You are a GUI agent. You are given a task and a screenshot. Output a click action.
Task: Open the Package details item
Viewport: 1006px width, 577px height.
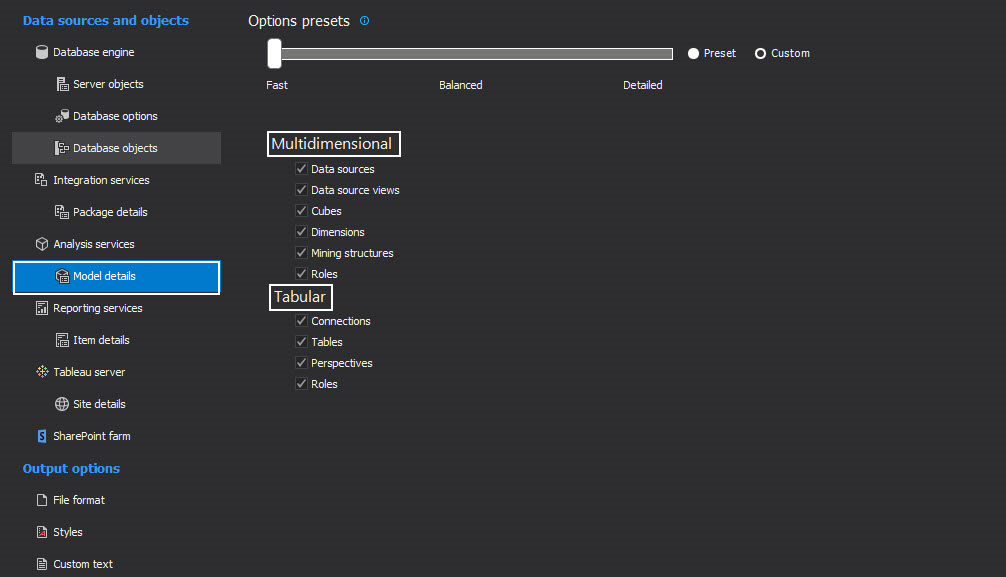pos(110,212)
